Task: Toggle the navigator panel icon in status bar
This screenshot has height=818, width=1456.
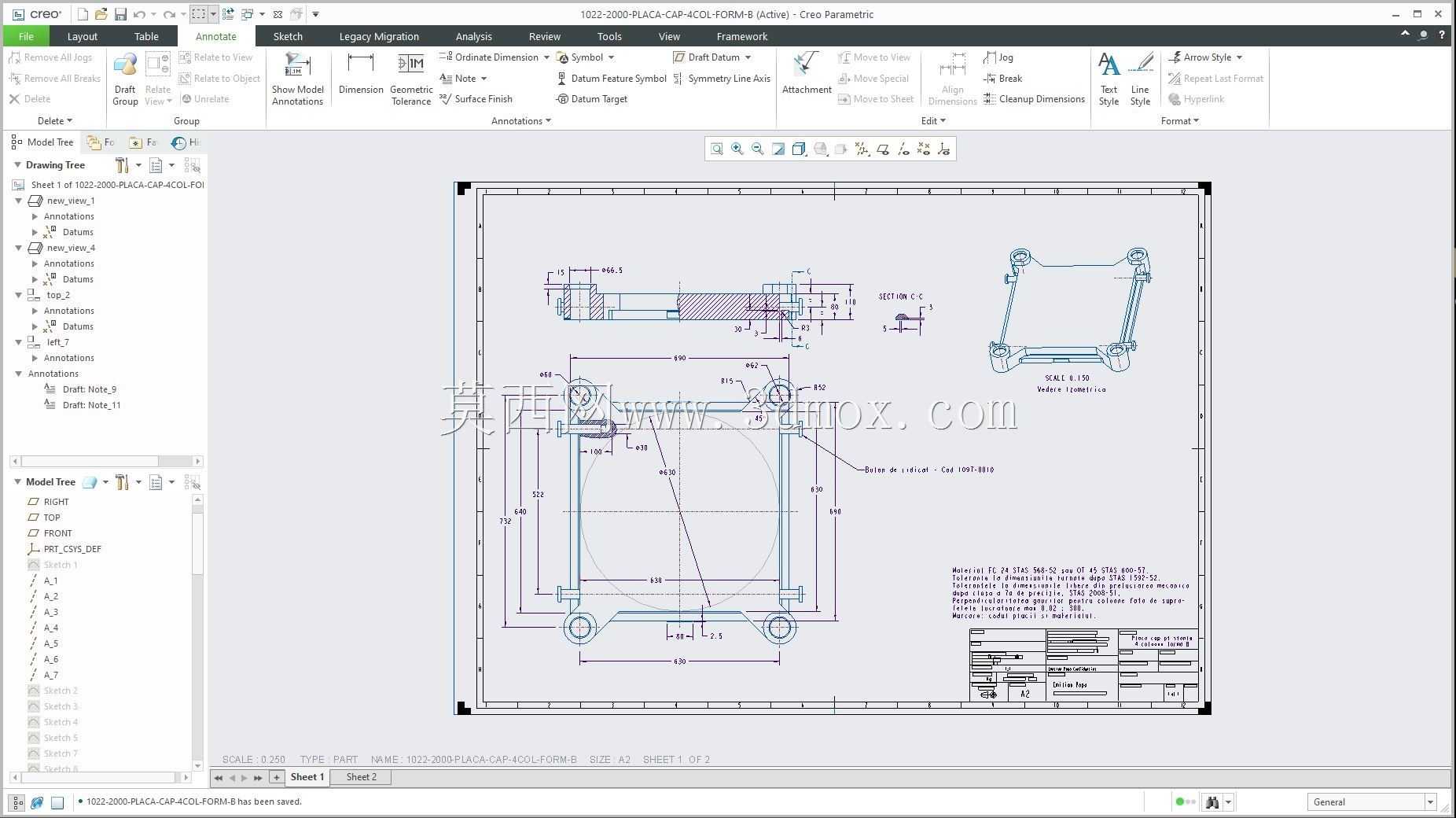Action: tap(17, 802)
